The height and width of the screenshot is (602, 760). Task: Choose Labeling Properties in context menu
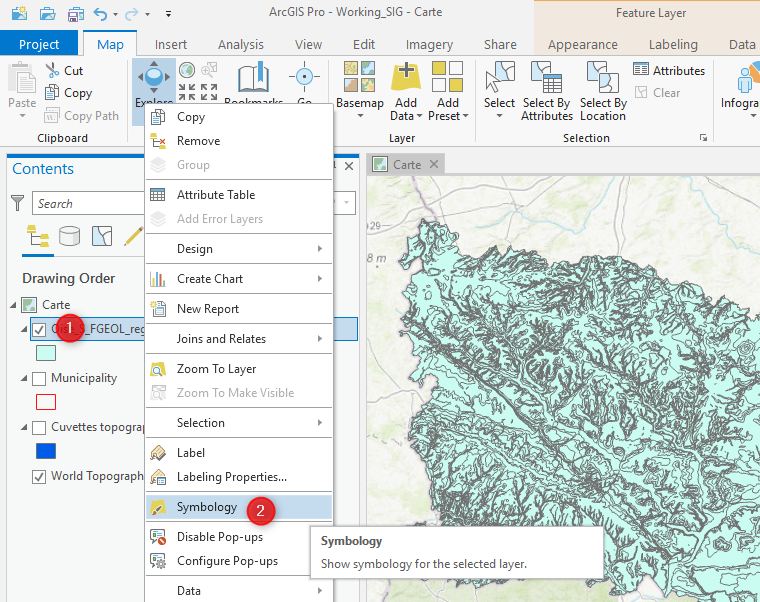click(239, 477)
